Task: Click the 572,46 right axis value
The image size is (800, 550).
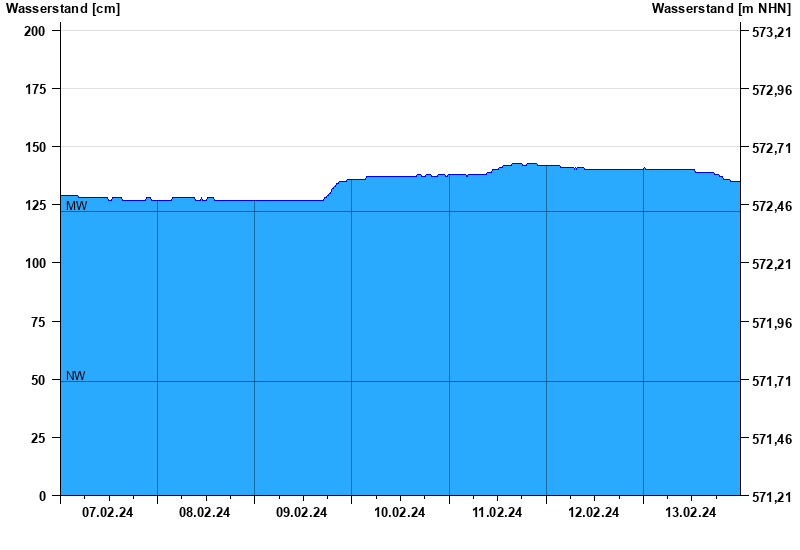Action: tap(772, 207)
